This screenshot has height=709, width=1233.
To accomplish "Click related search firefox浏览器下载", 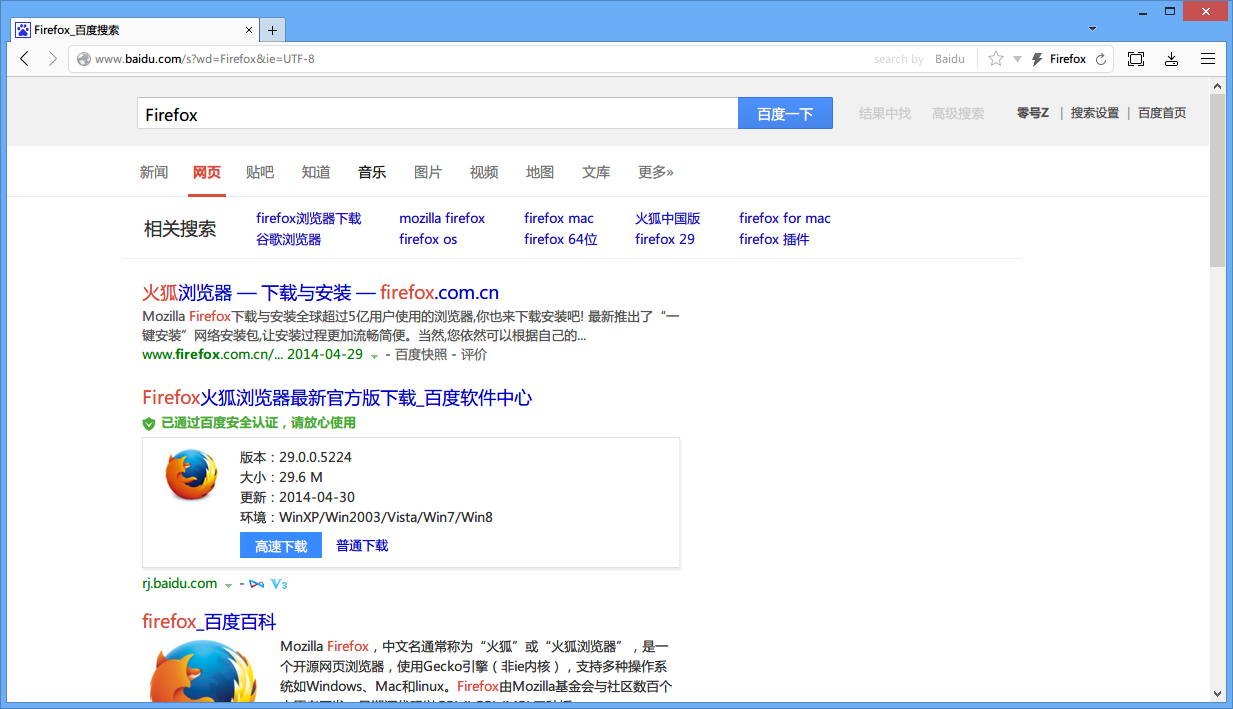I will 308,218.
